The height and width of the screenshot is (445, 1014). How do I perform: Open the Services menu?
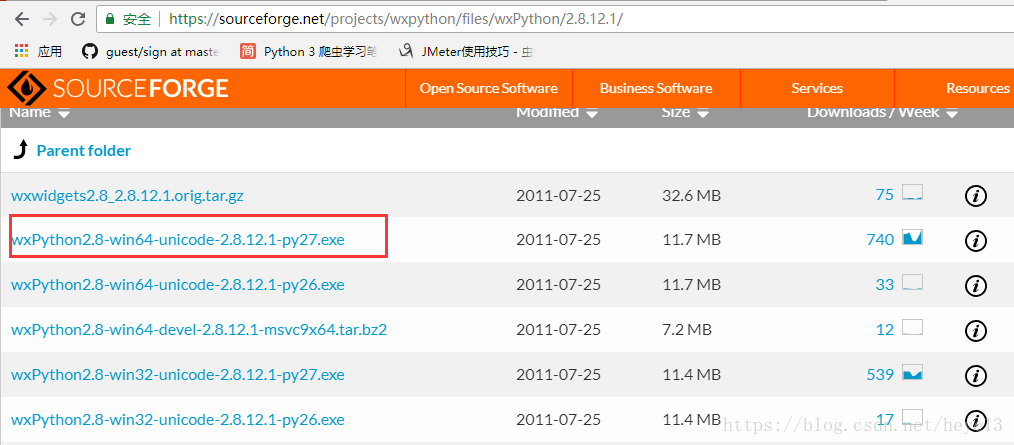point(817,89)
